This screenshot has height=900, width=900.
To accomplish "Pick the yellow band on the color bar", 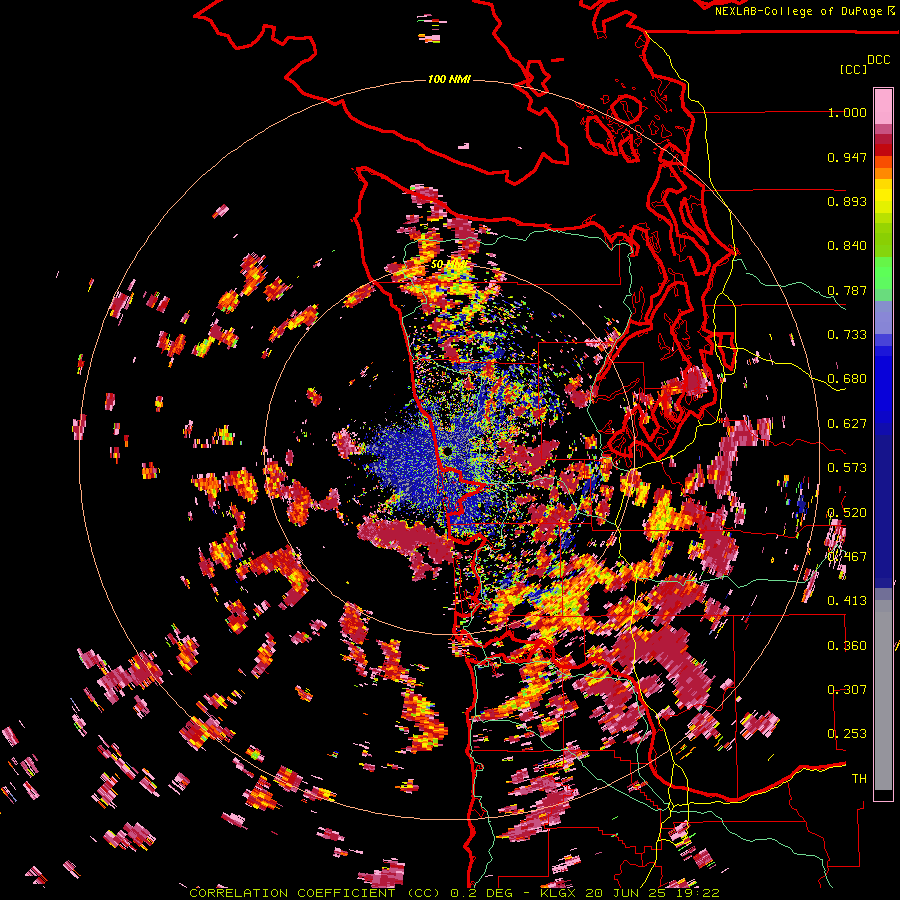I will (883, 196).
